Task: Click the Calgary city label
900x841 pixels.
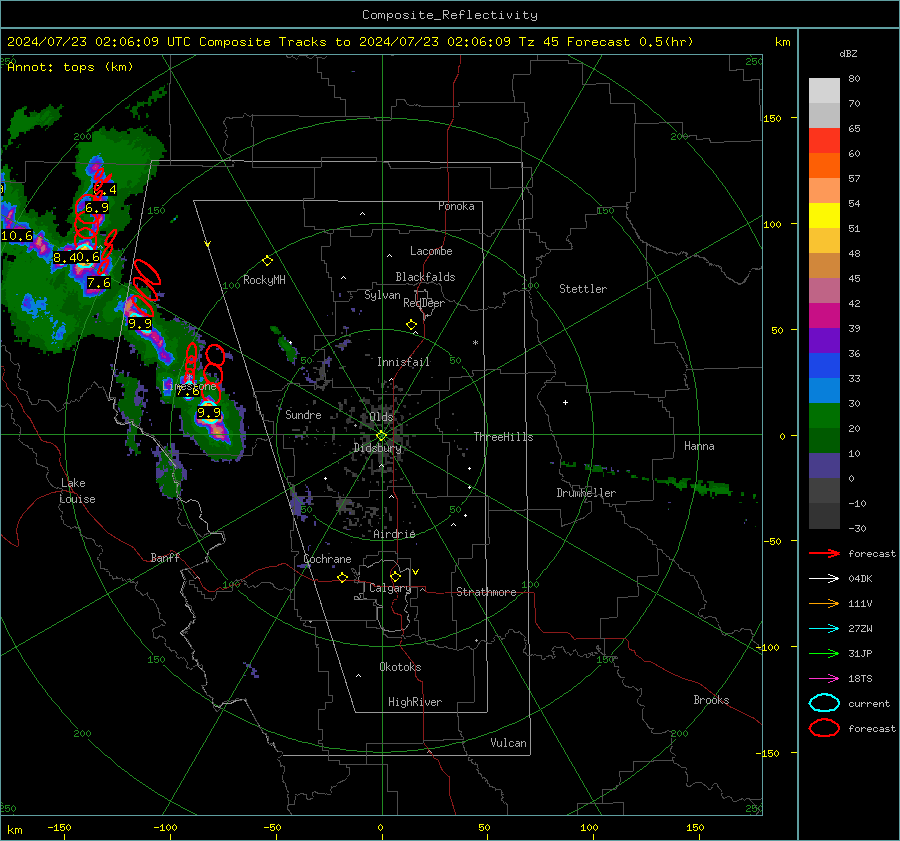Action: point(390,588)
